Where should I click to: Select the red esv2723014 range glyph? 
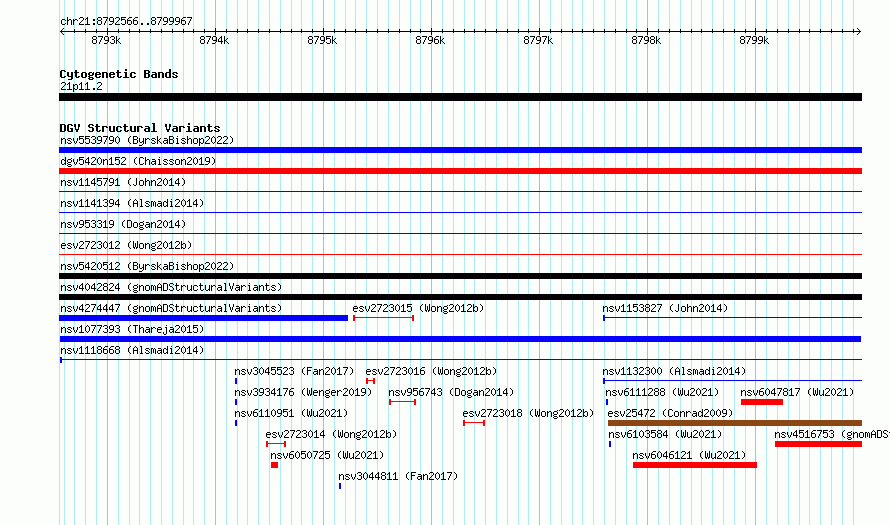coord(276,444)
